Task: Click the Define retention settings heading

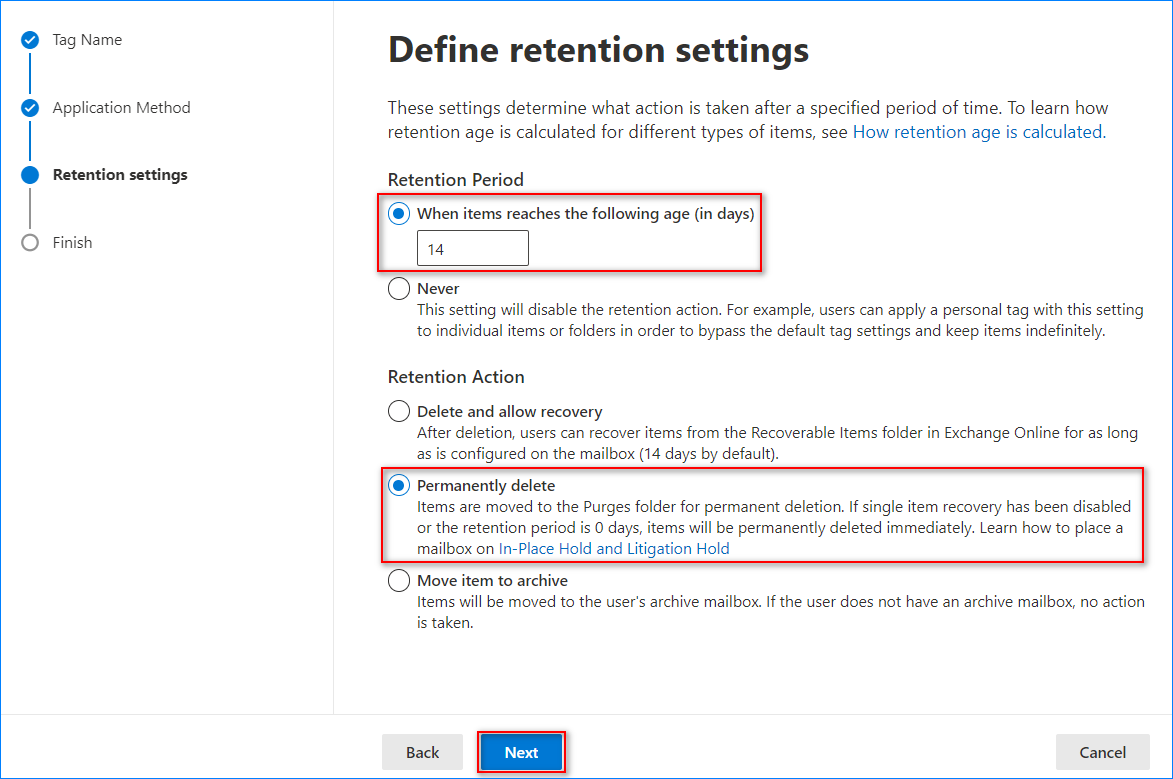Action: tap(598, 50)
